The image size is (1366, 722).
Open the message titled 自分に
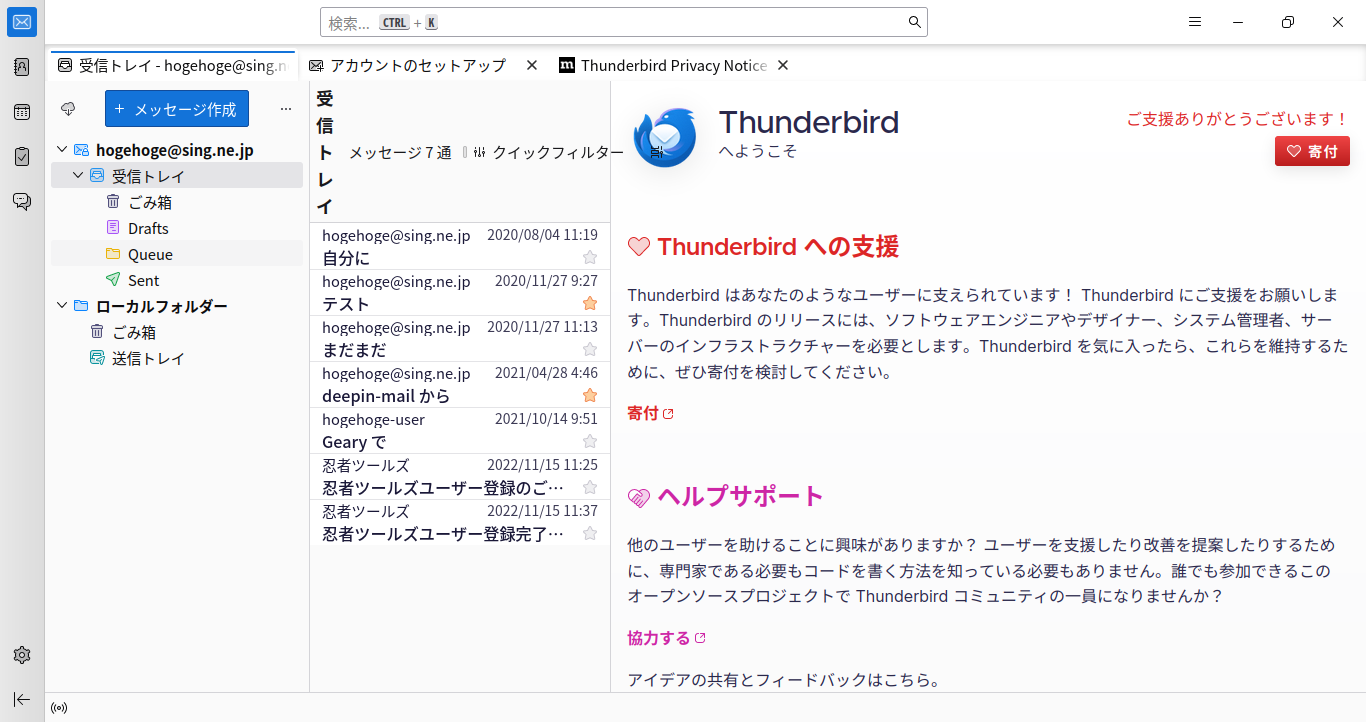coord(459,247)
